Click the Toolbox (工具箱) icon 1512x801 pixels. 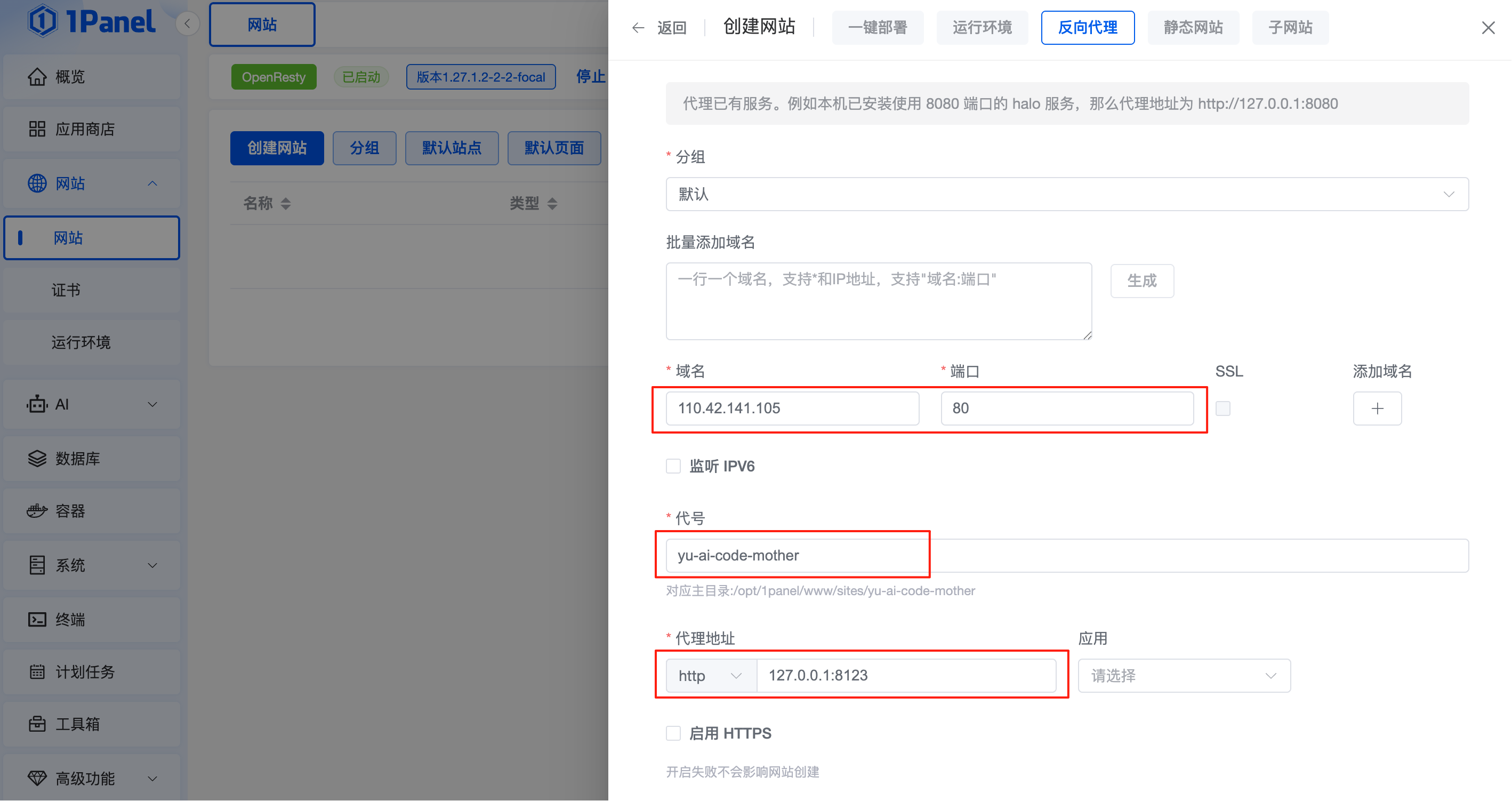(37, 724)
